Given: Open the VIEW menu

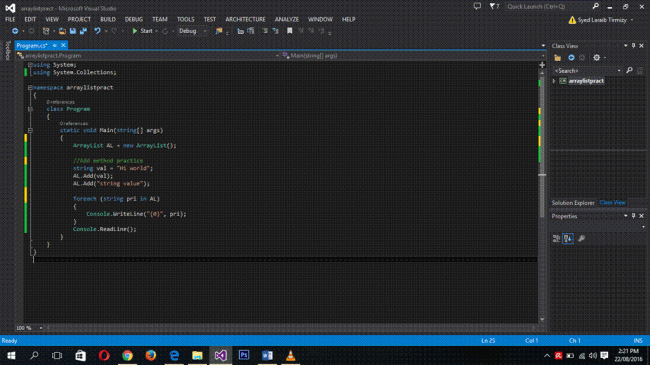Looking at the screenshot, I should tap(52, 19).
